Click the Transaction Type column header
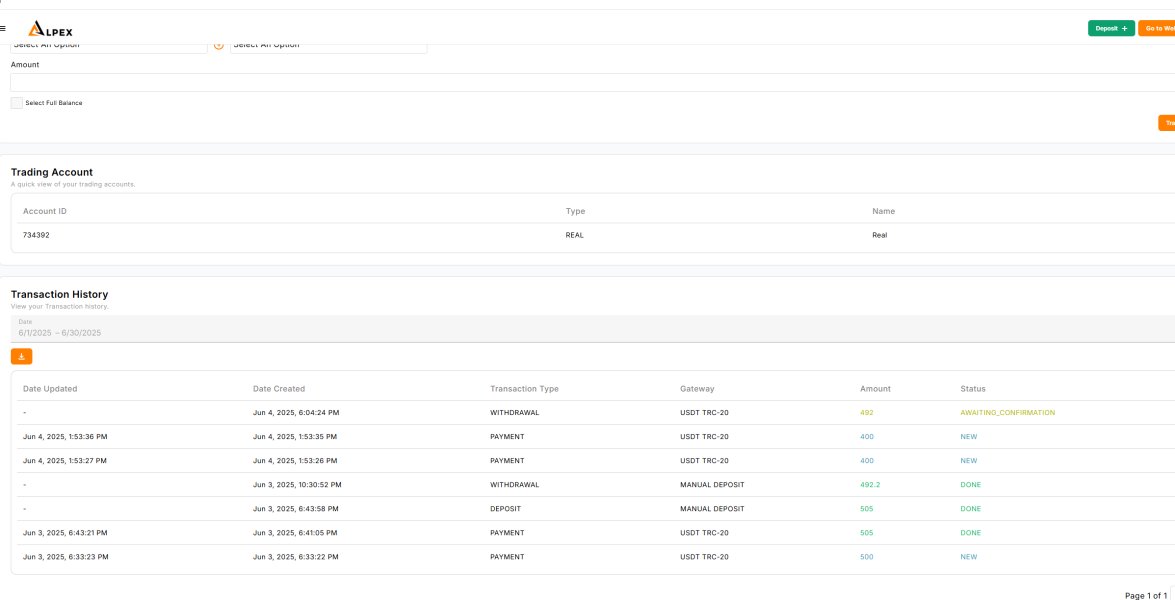This screenshot has width=1175, height=600. click(x=524, y=389)
